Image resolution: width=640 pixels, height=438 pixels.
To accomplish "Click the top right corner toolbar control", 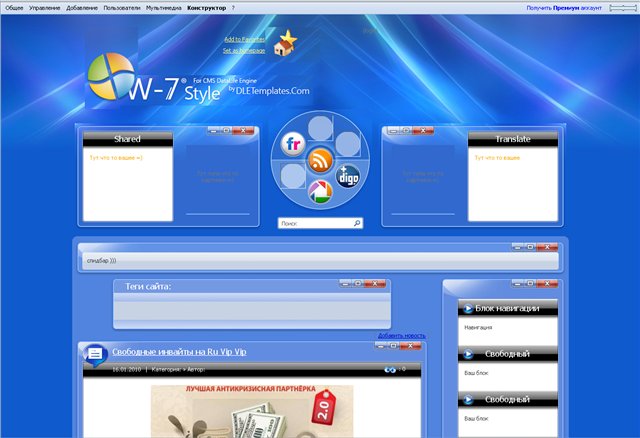I will (x=622, y=8).
